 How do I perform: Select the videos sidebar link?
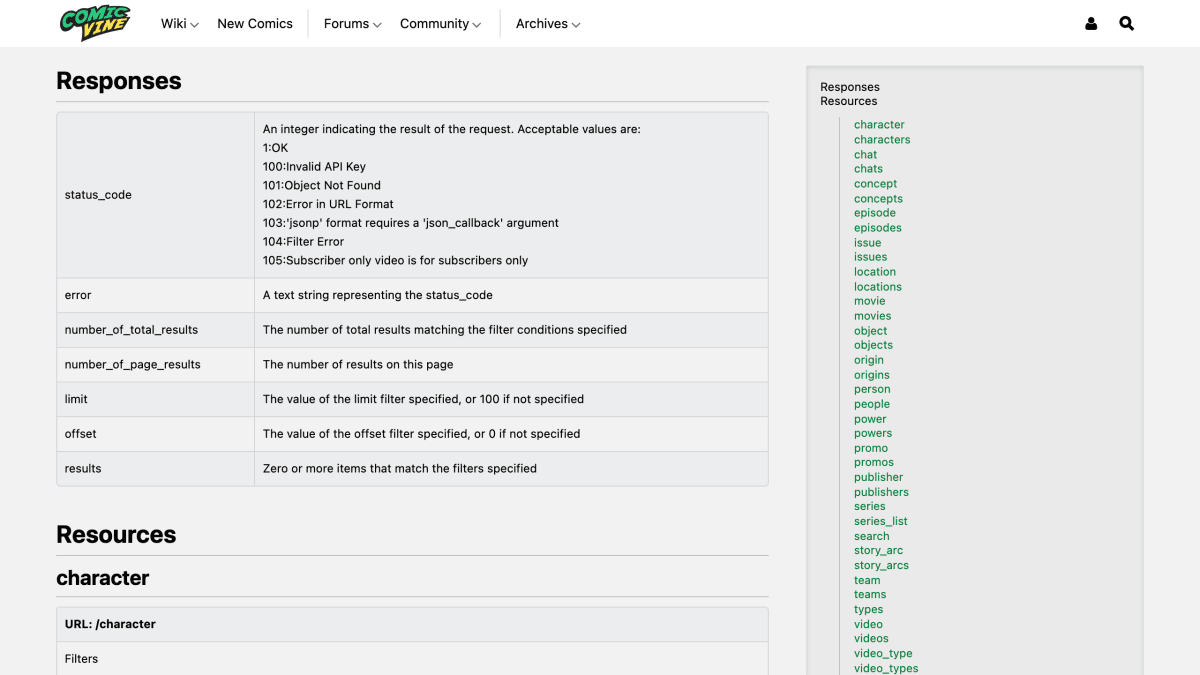(871, 638)
